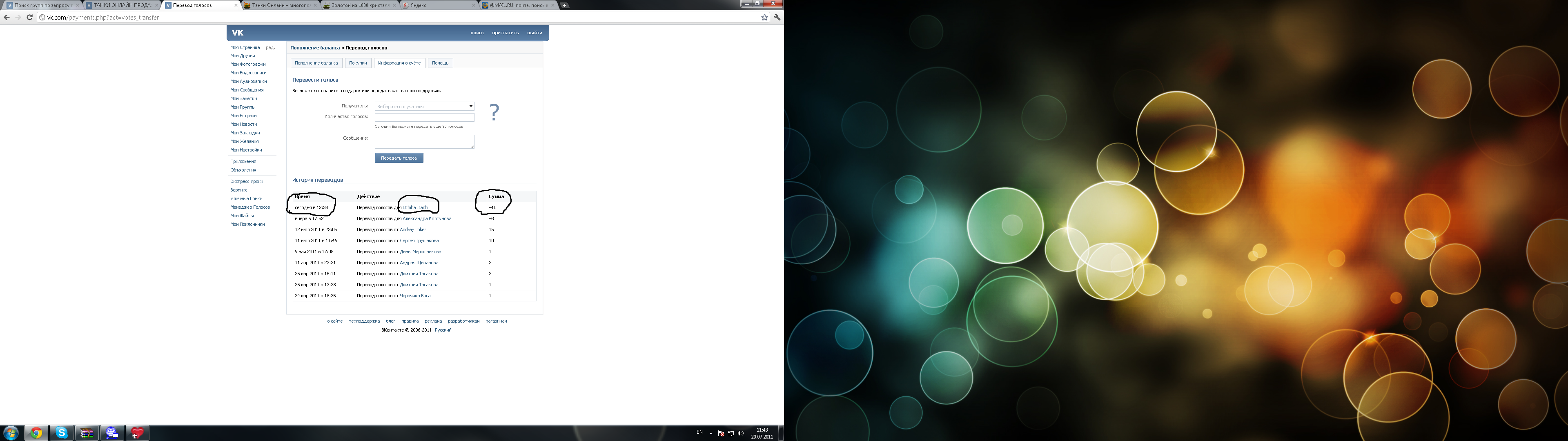Click 'ред.' edit link in sidebar
The height and width of the screenshot is (441, 1568).
(x=270, y=47)
